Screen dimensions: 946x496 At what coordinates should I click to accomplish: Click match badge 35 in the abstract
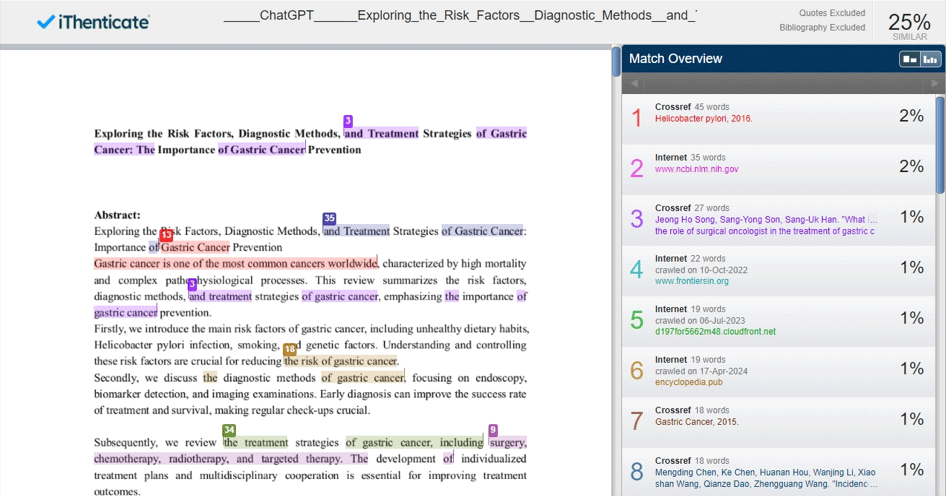(329, 218)
